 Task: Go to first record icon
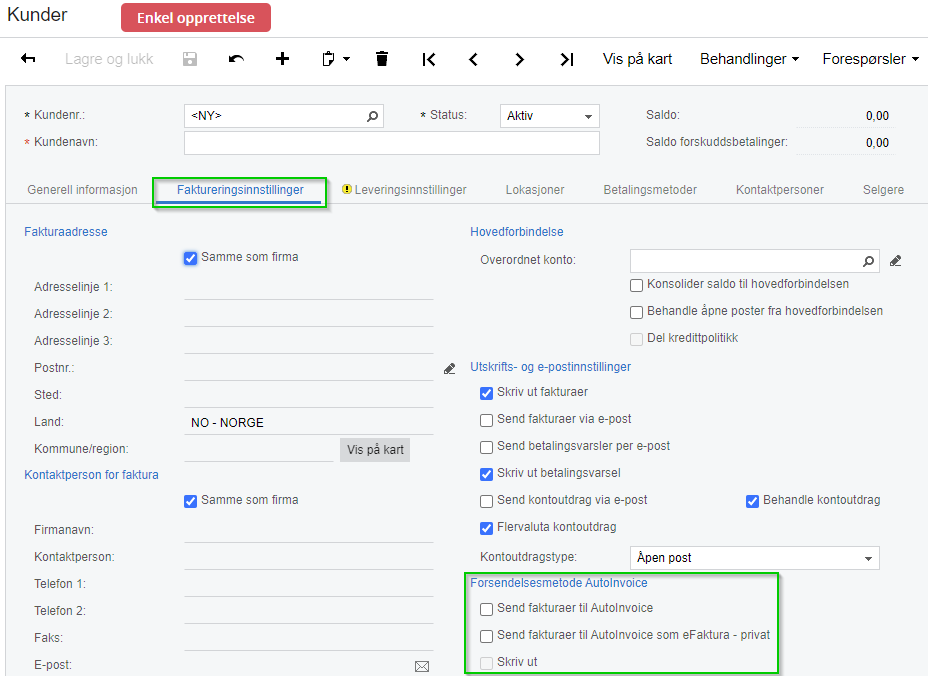pyautogui.click(x=429, y=59)
